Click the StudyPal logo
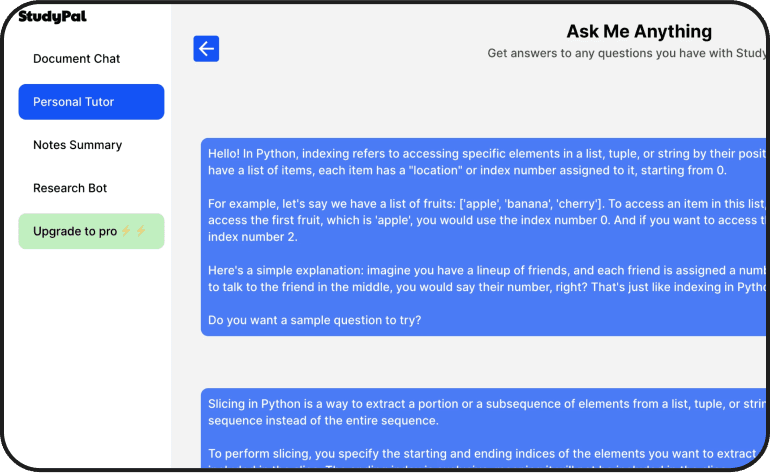 (x=52, y=17)
